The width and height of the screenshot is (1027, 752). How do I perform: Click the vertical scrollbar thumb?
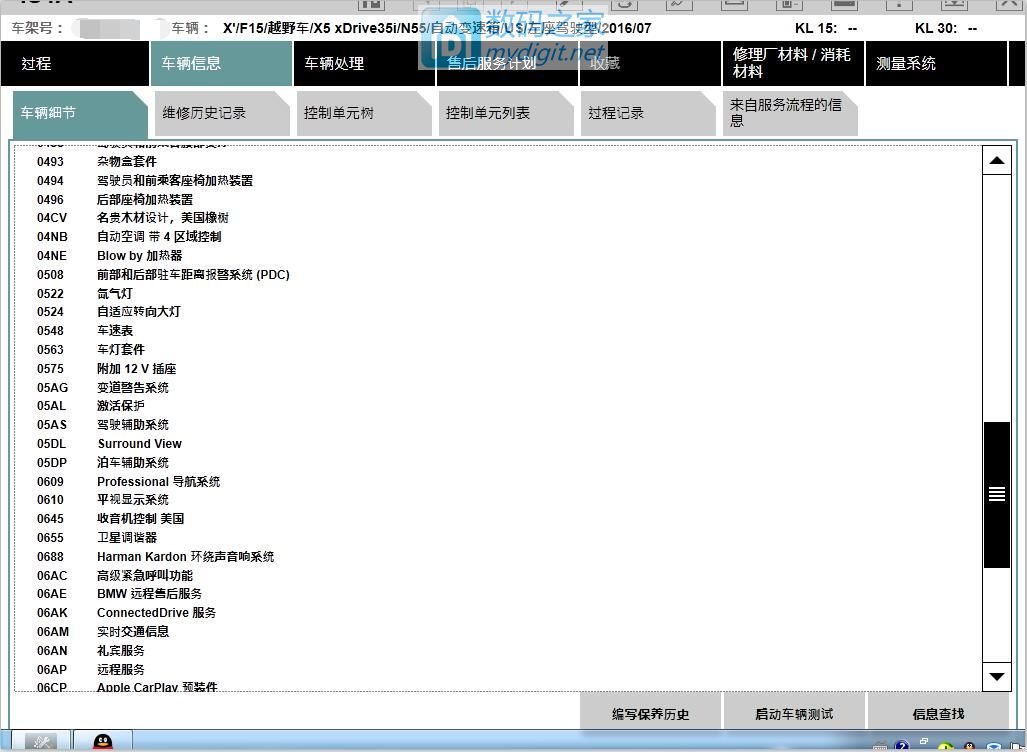pos(997,495)
